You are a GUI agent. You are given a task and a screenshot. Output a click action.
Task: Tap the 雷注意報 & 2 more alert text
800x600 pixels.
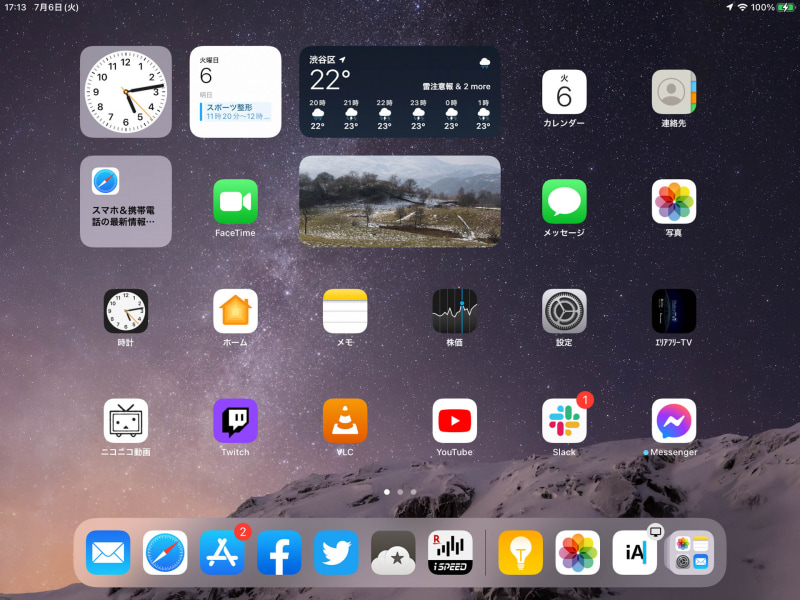coord(456,87)
